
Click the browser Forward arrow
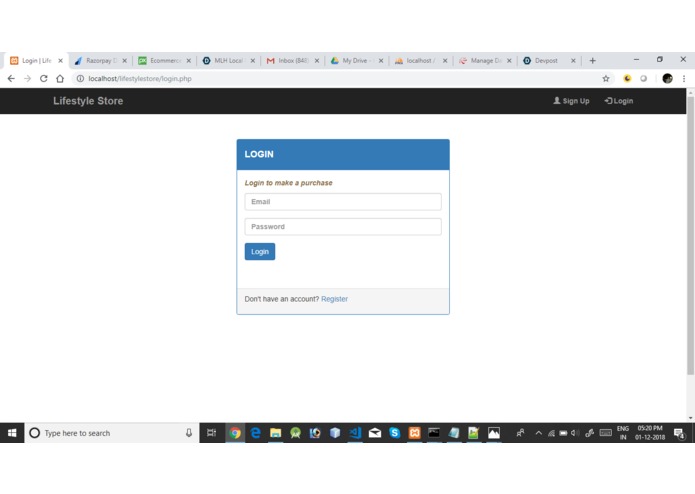click(27, 78)
